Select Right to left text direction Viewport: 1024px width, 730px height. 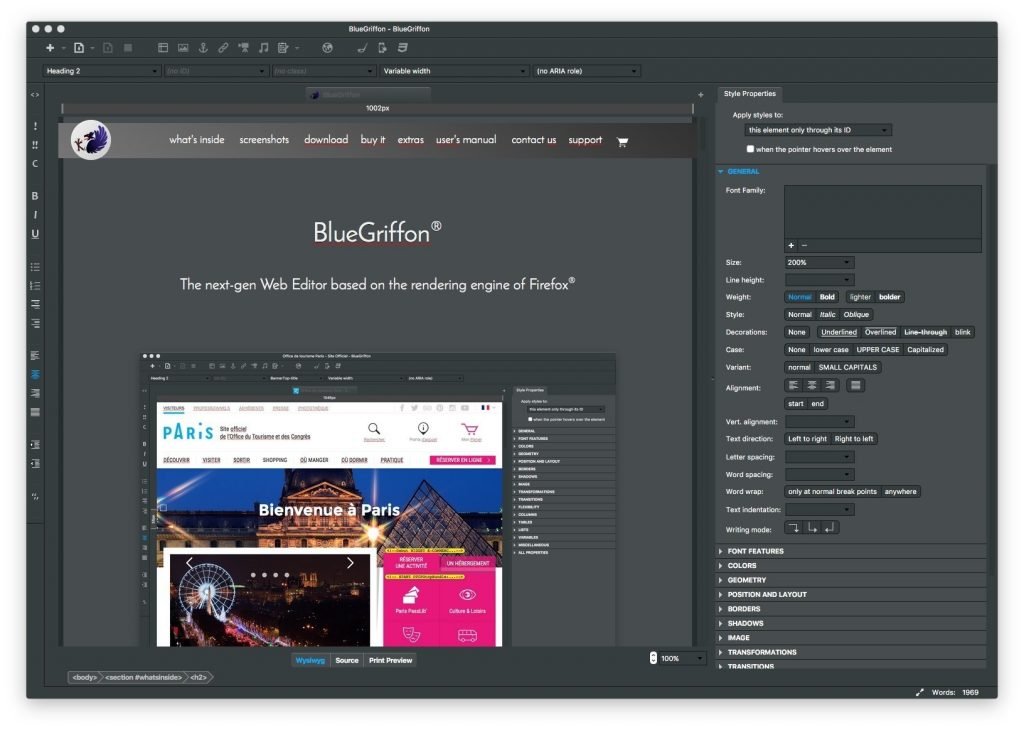[854, 439]
